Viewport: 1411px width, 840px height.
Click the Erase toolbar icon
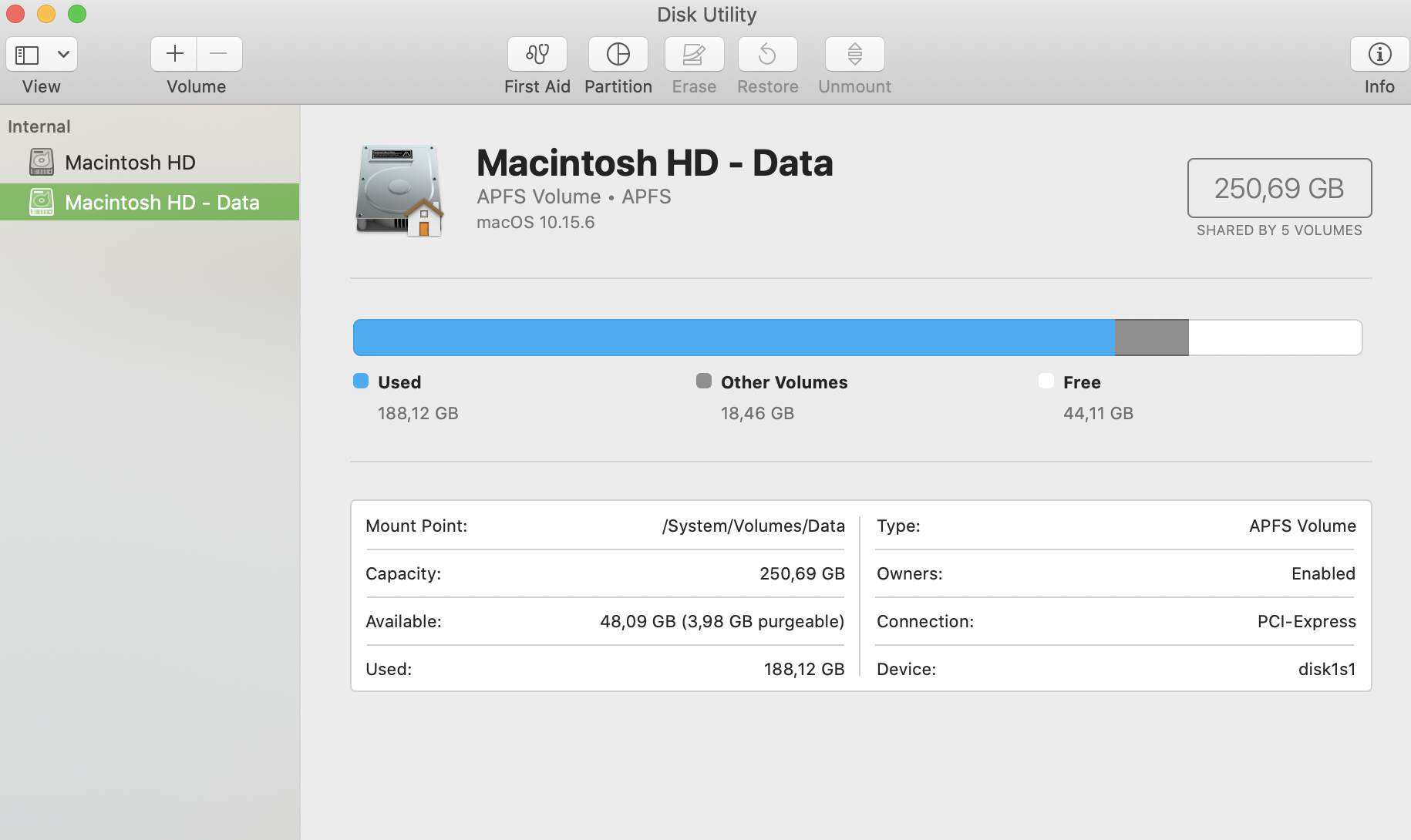[x=694, y=54]
